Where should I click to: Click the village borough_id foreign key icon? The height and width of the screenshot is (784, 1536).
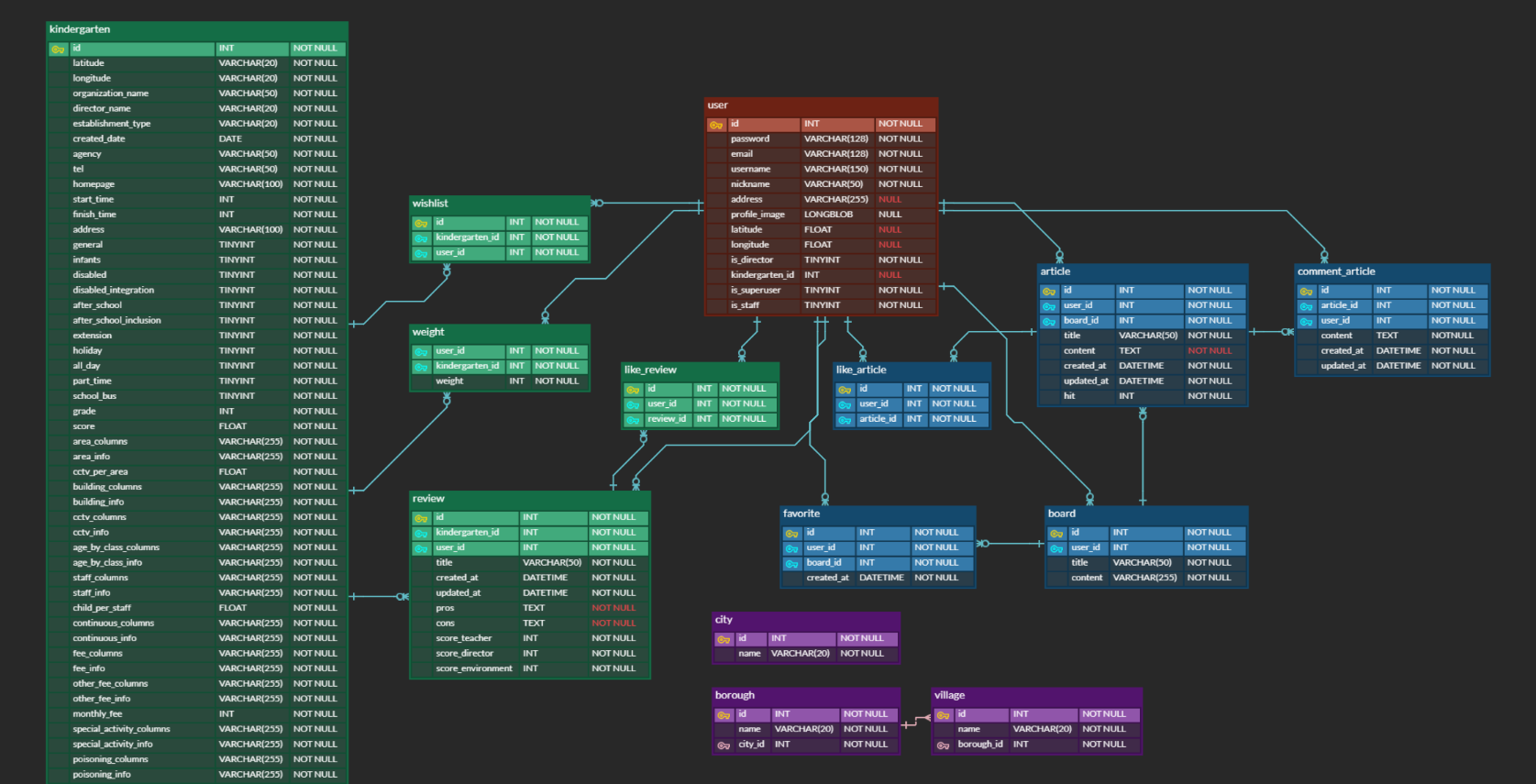point(943,745)
